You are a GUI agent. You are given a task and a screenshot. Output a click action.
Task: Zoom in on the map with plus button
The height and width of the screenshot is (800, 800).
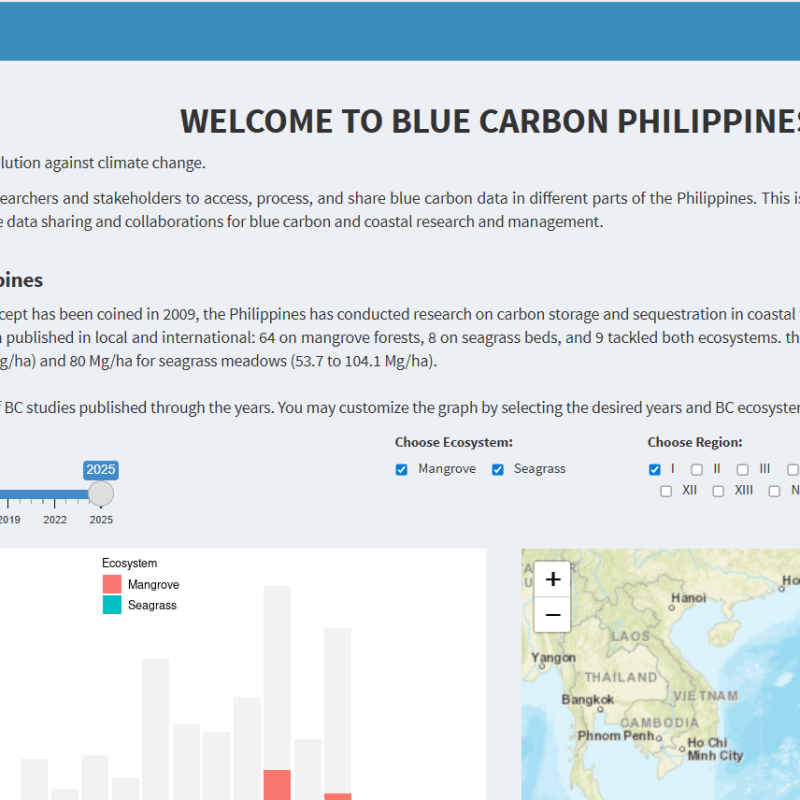552,579
